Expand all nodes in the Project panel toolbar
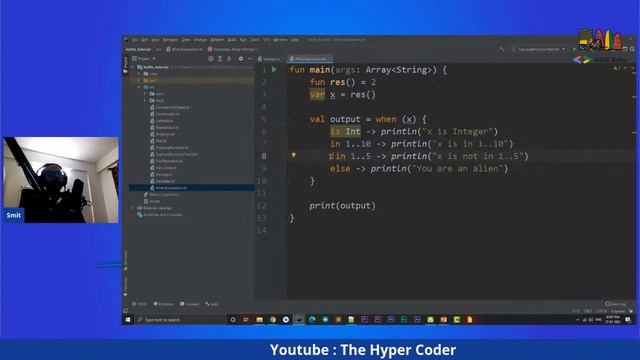This screenshot has width=640, height=360. pyautogui.click(x=220, y=59)
